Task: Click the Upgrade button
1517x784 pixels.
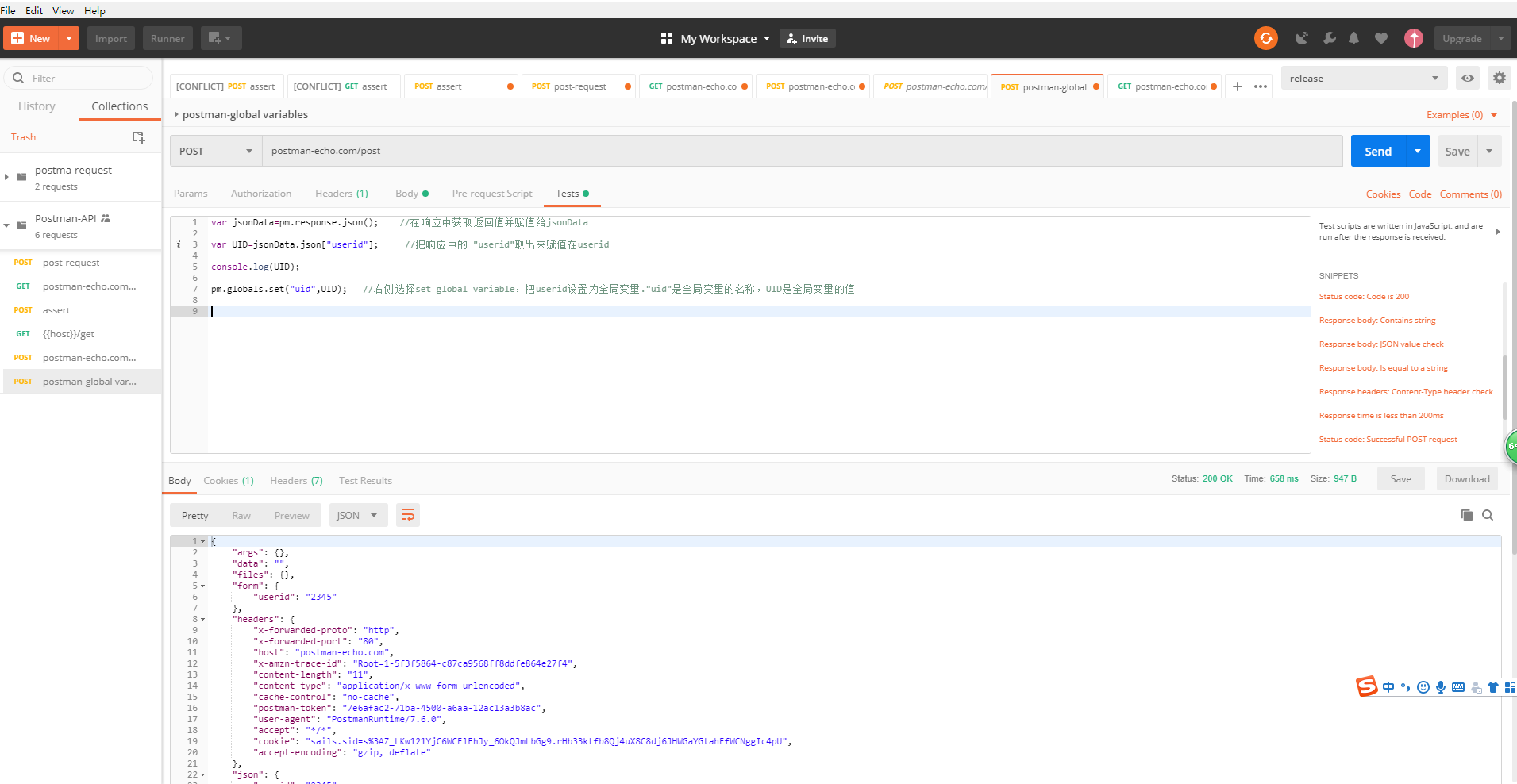Action: click(x=1462, y=38)
